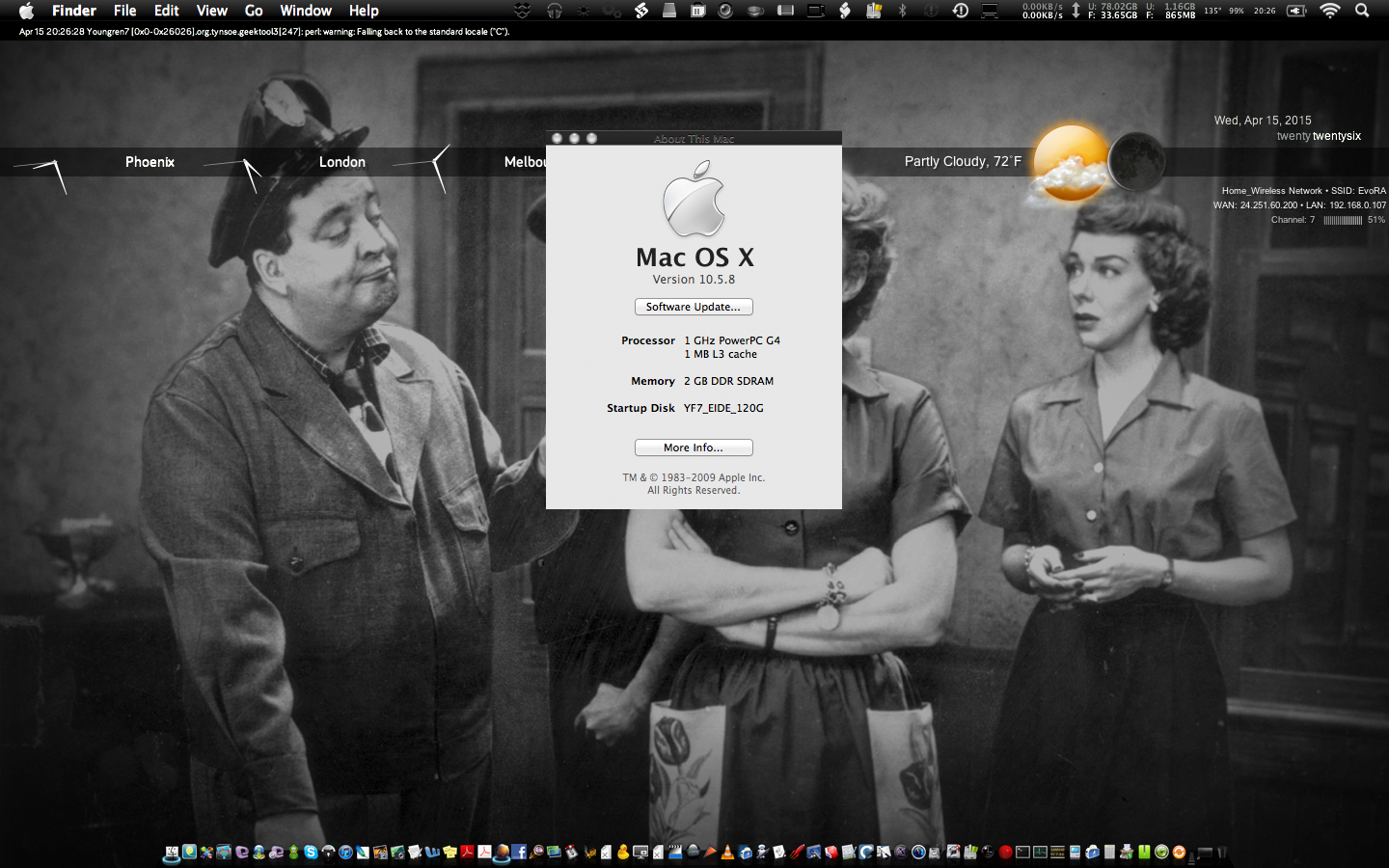Click the Time Machine menu bar icon
The width and height of the screenshot is (1389, 868).
[961, 11]
